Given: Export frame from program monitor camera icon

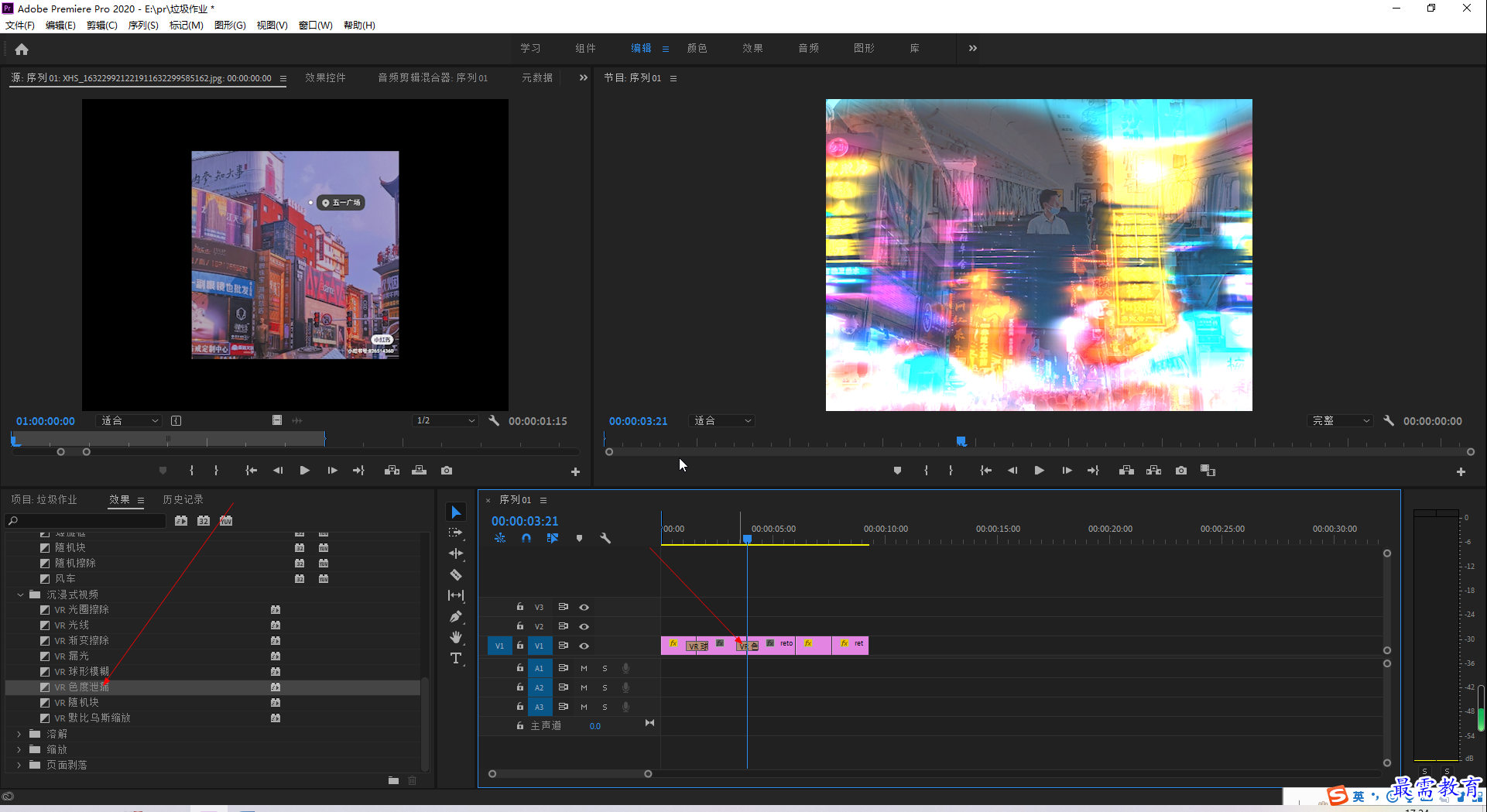Looking at the screenshot, I should pos(1181,471).
